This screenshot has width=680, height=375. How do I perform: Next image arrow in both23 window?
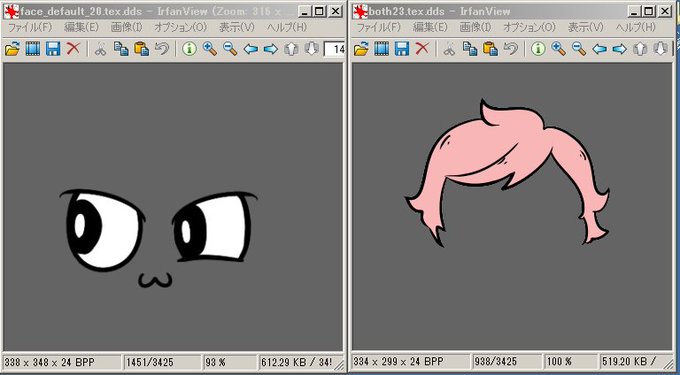coord(619,49)
